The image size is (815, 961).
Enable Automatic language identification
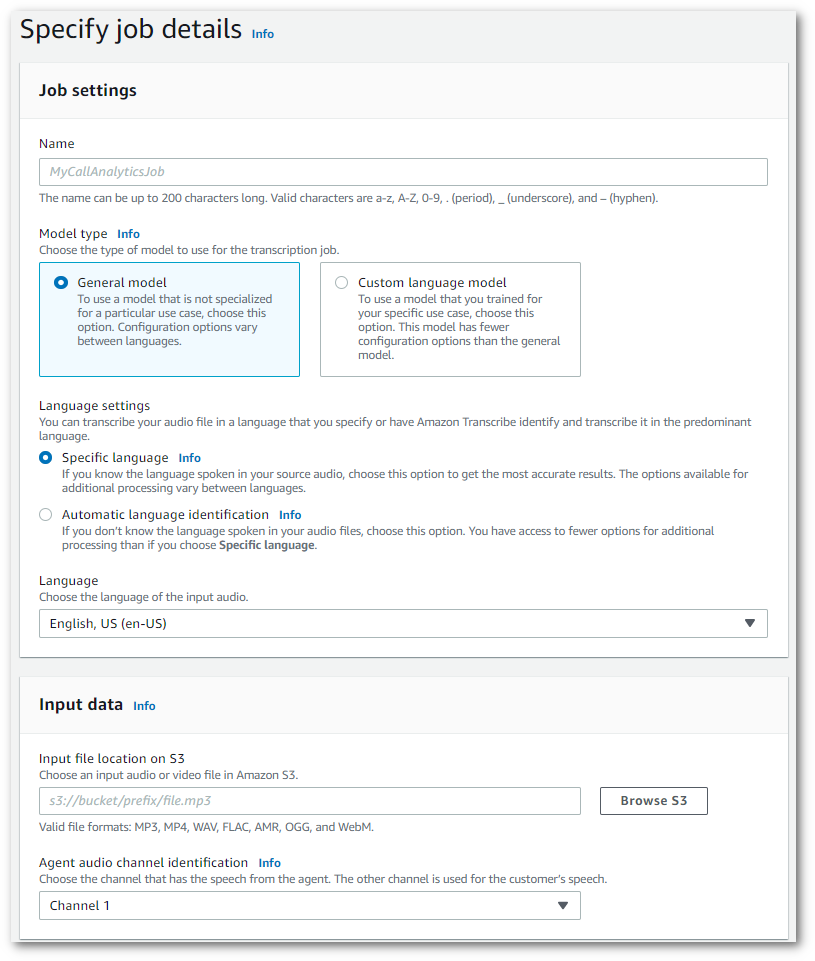point(44,514)
